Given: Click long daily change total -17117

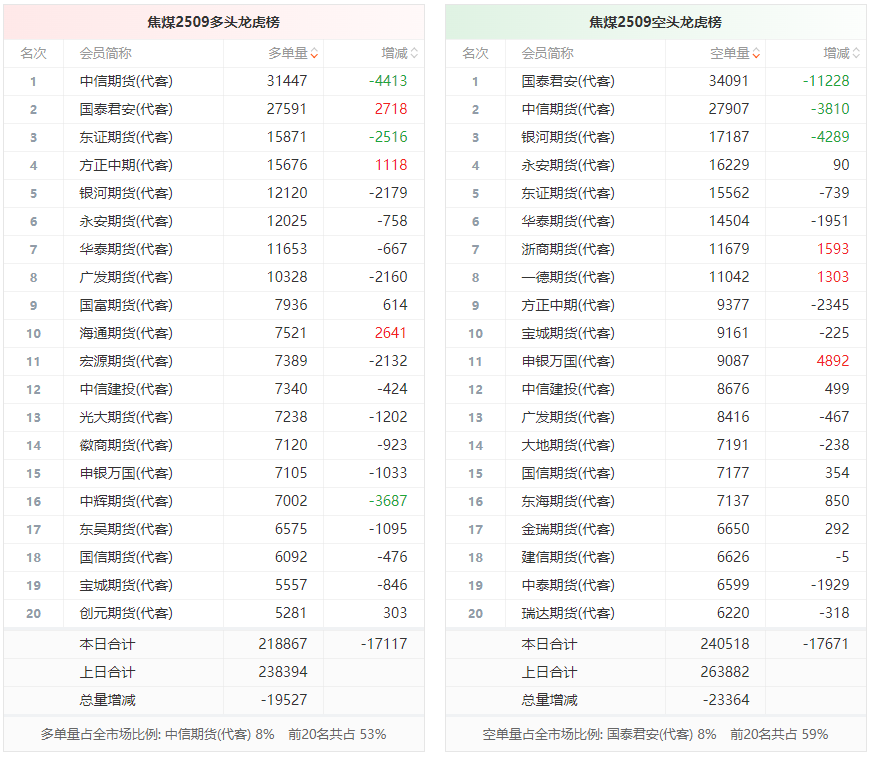Looking at the screenshot, I should pyautogui.click(x=384, y=644).
